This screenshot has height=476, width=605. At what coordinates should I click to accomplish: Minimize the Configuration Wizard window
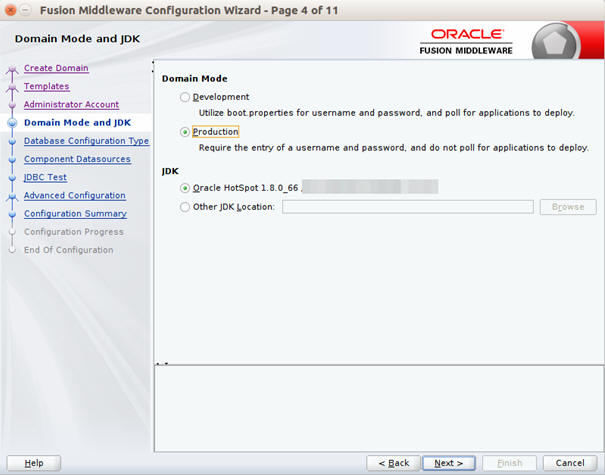coord(25,10)
